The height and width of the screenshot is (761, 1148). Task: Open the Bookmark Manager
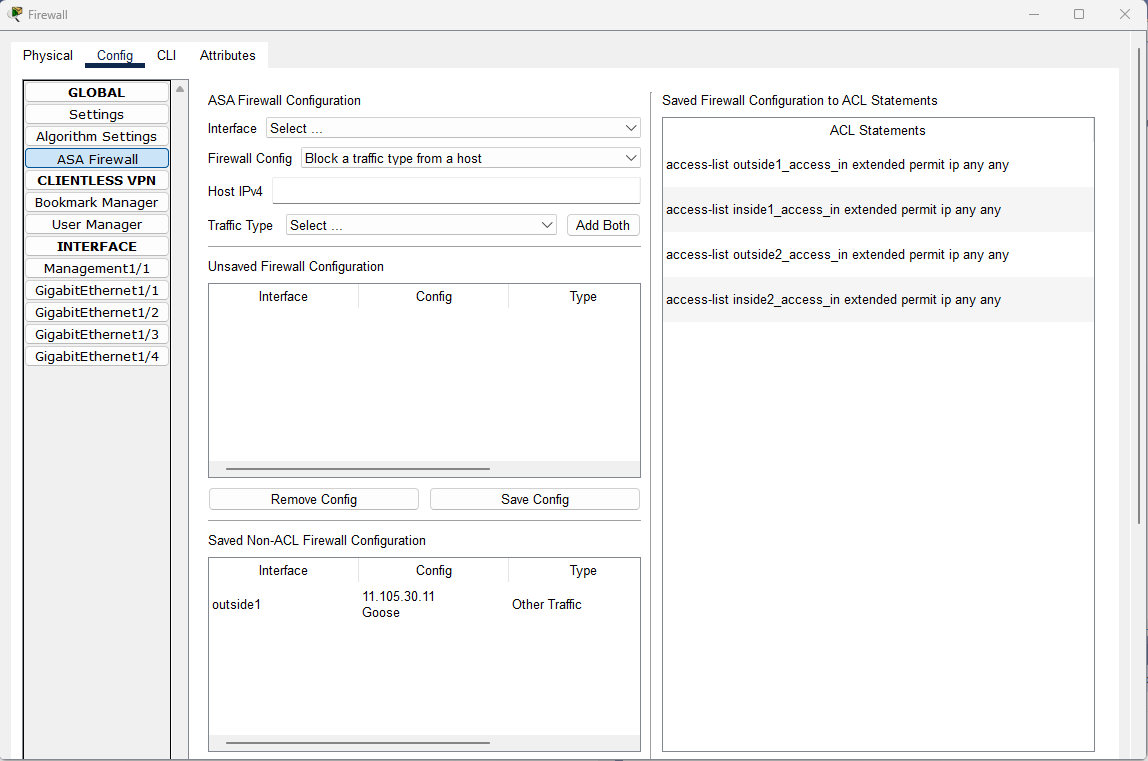(x=96, y=202)
